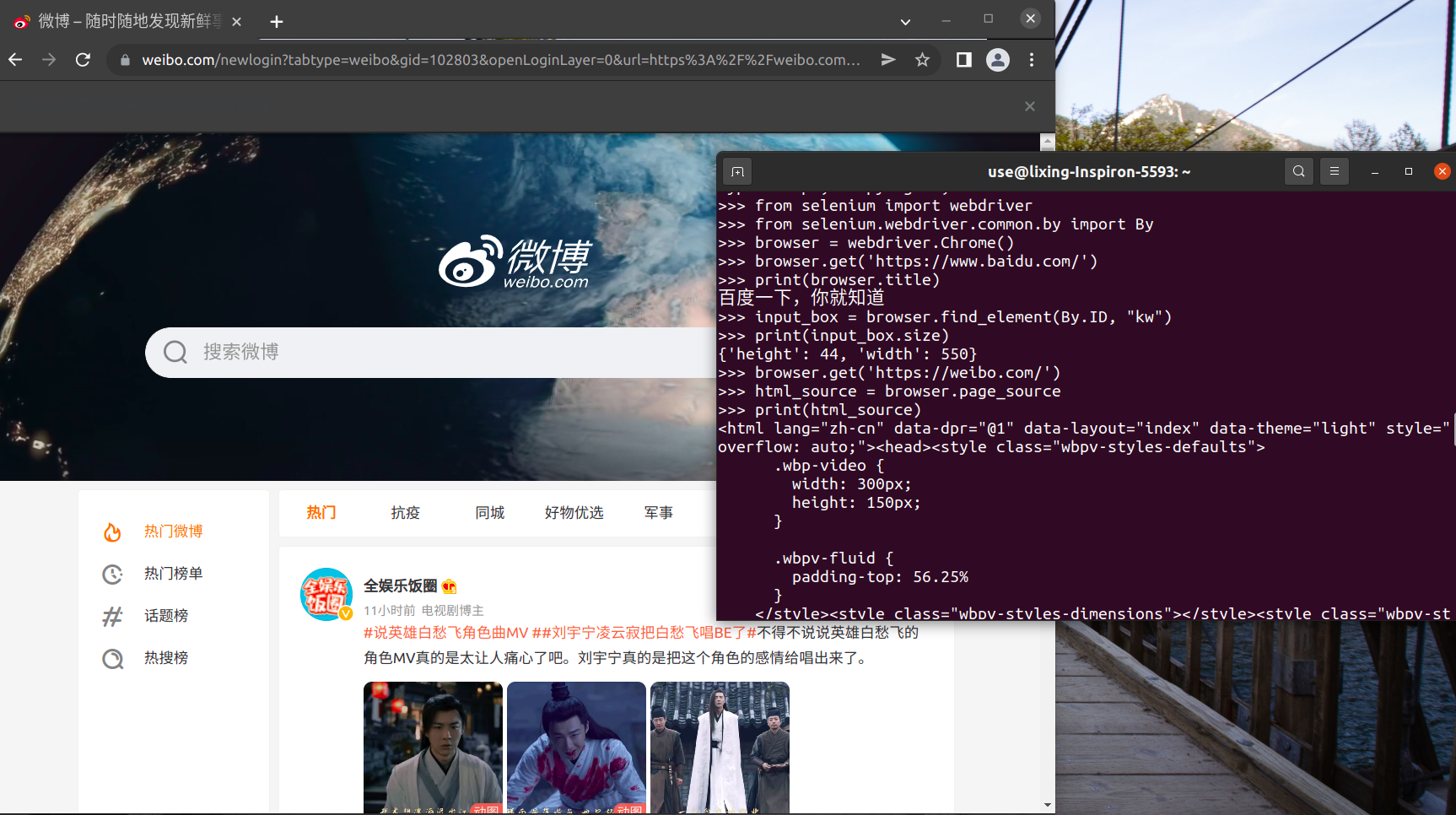Click share page arrow icon in address bar
Viewport: 1456px width, 815px height.
[x=888, y=60]
